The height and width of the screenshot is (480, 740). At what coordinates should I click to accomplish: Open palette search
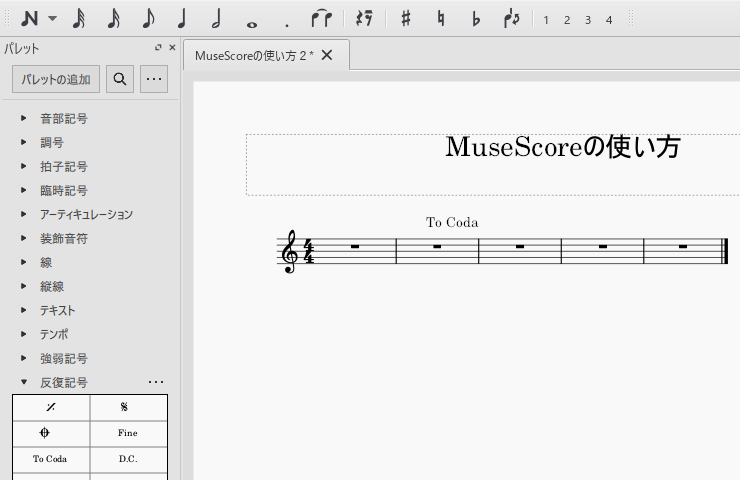click(120, 79)
